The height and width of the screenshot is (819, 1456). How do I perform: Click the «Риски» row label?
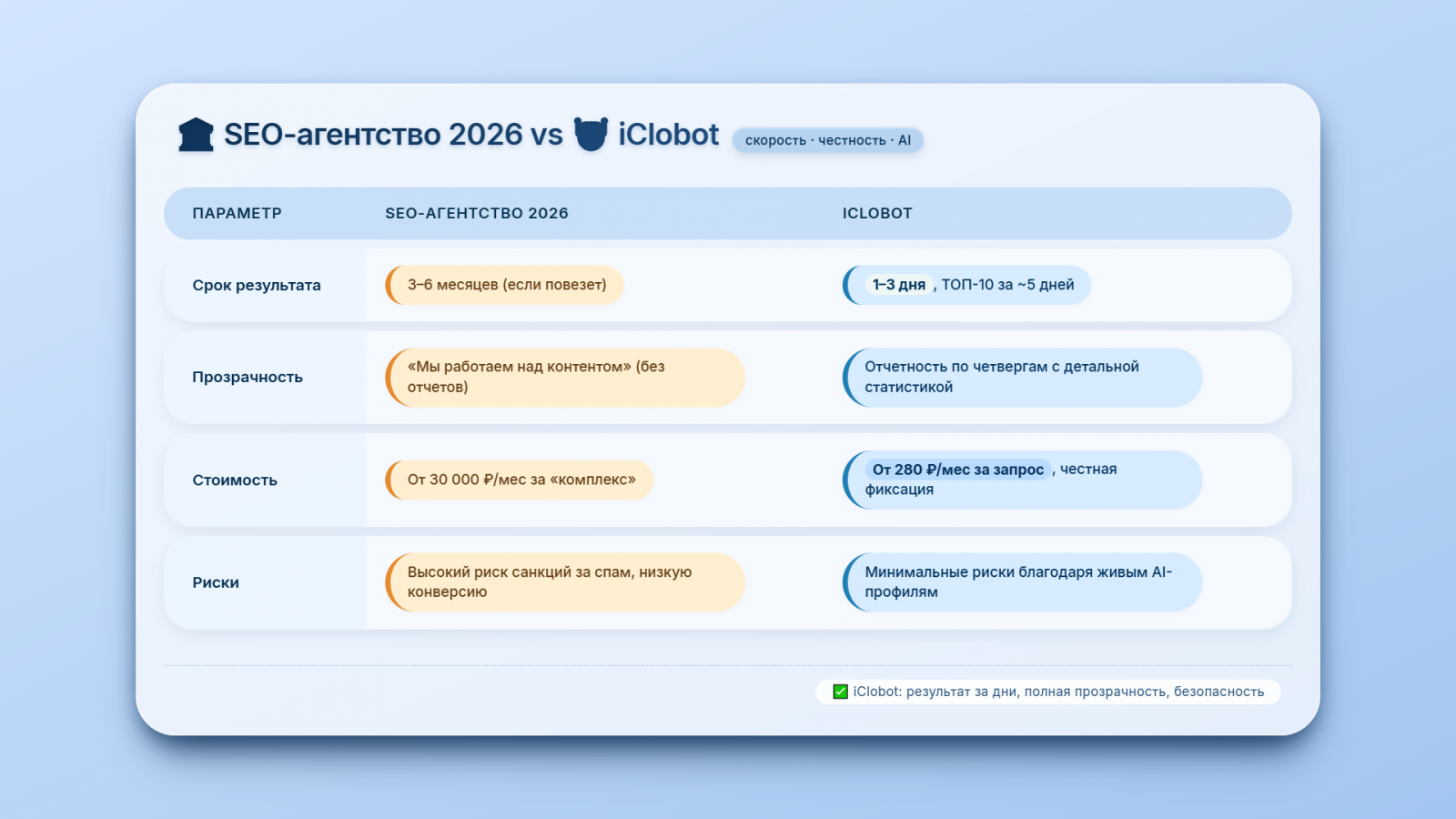point(215,582)
